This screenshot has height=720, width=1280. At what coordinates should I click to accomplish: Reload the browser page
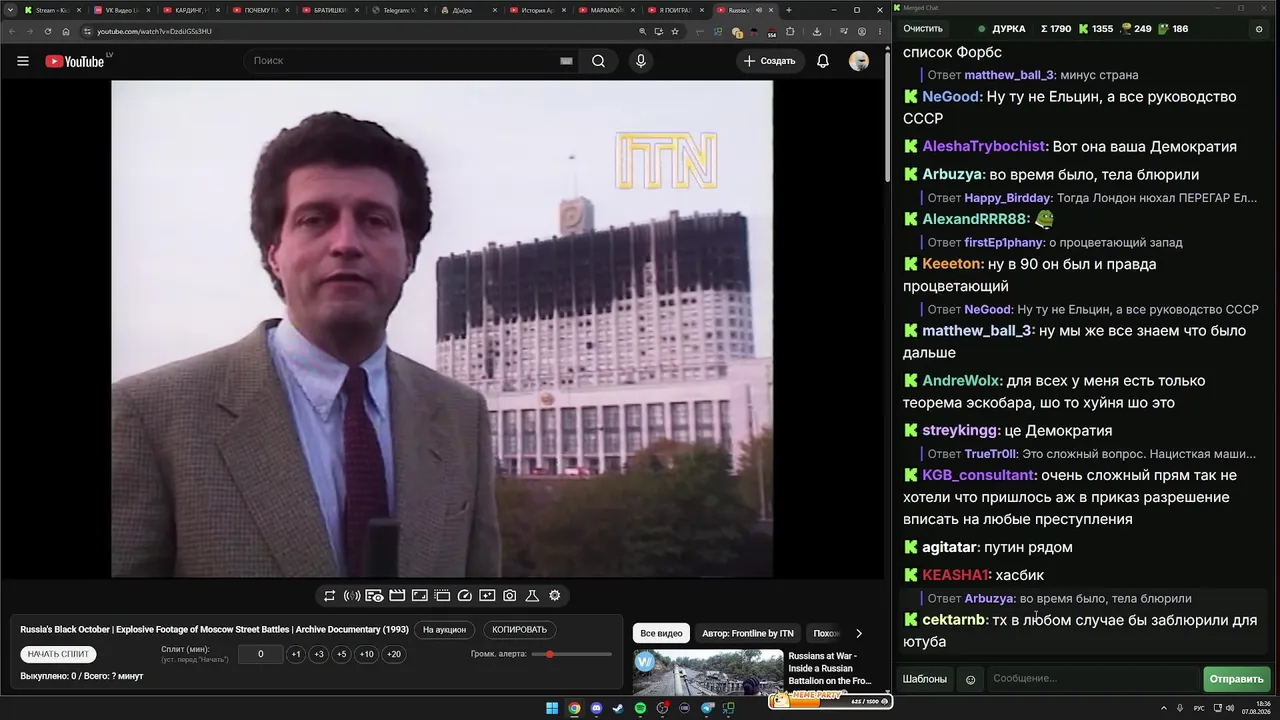[x=48, y=31]
